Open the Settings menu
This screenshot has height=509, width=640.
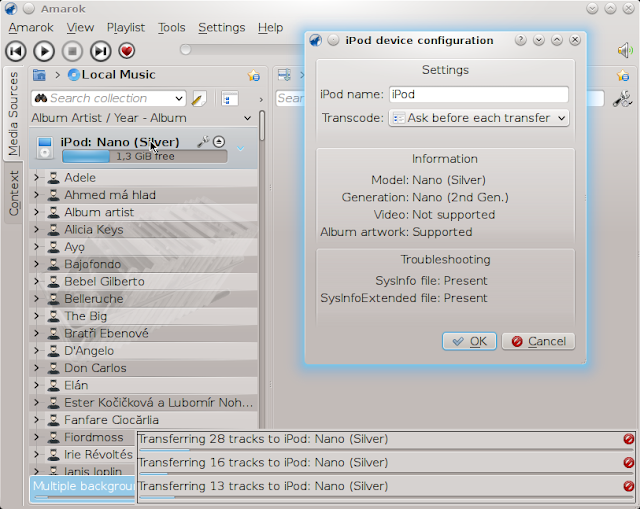tap(222, 27)
